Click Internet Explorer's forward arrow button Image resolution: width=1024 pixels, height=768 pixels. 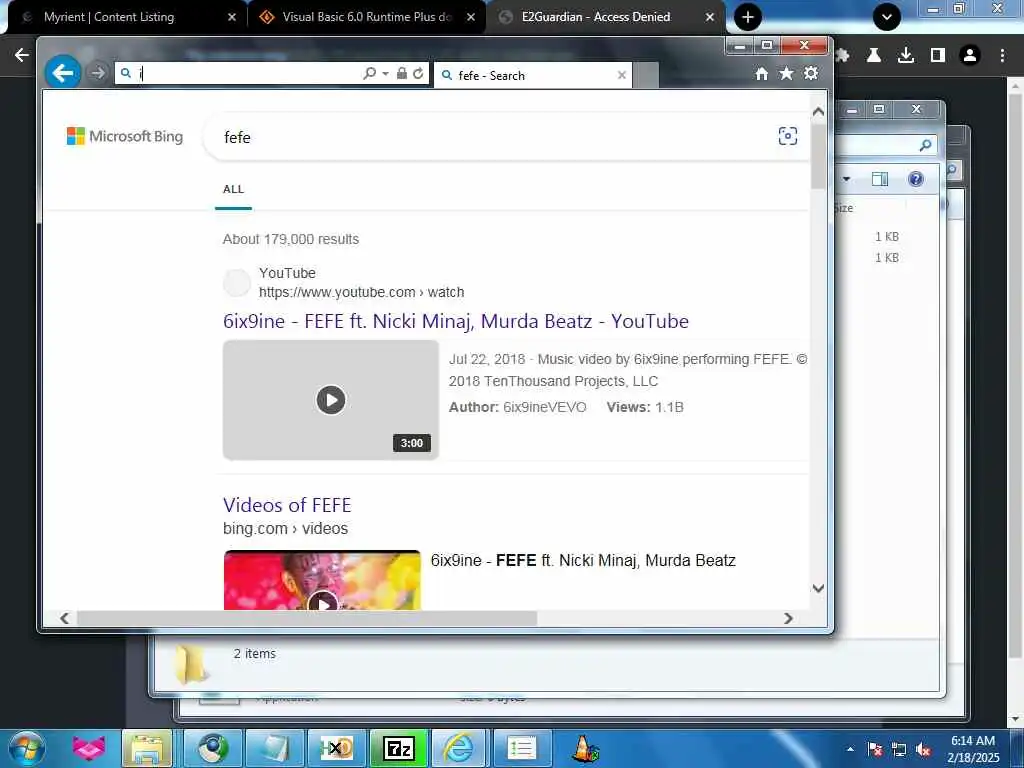[98, 73]
